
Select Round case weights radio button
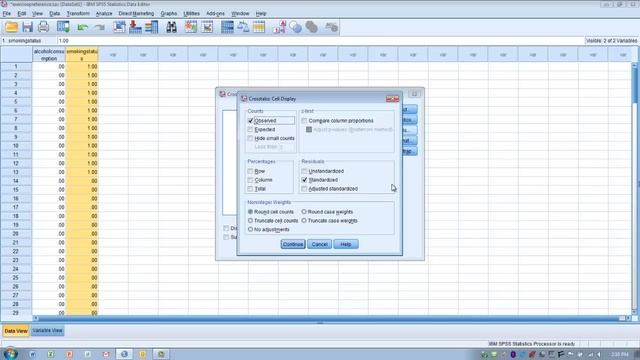[x=304, y=212]
